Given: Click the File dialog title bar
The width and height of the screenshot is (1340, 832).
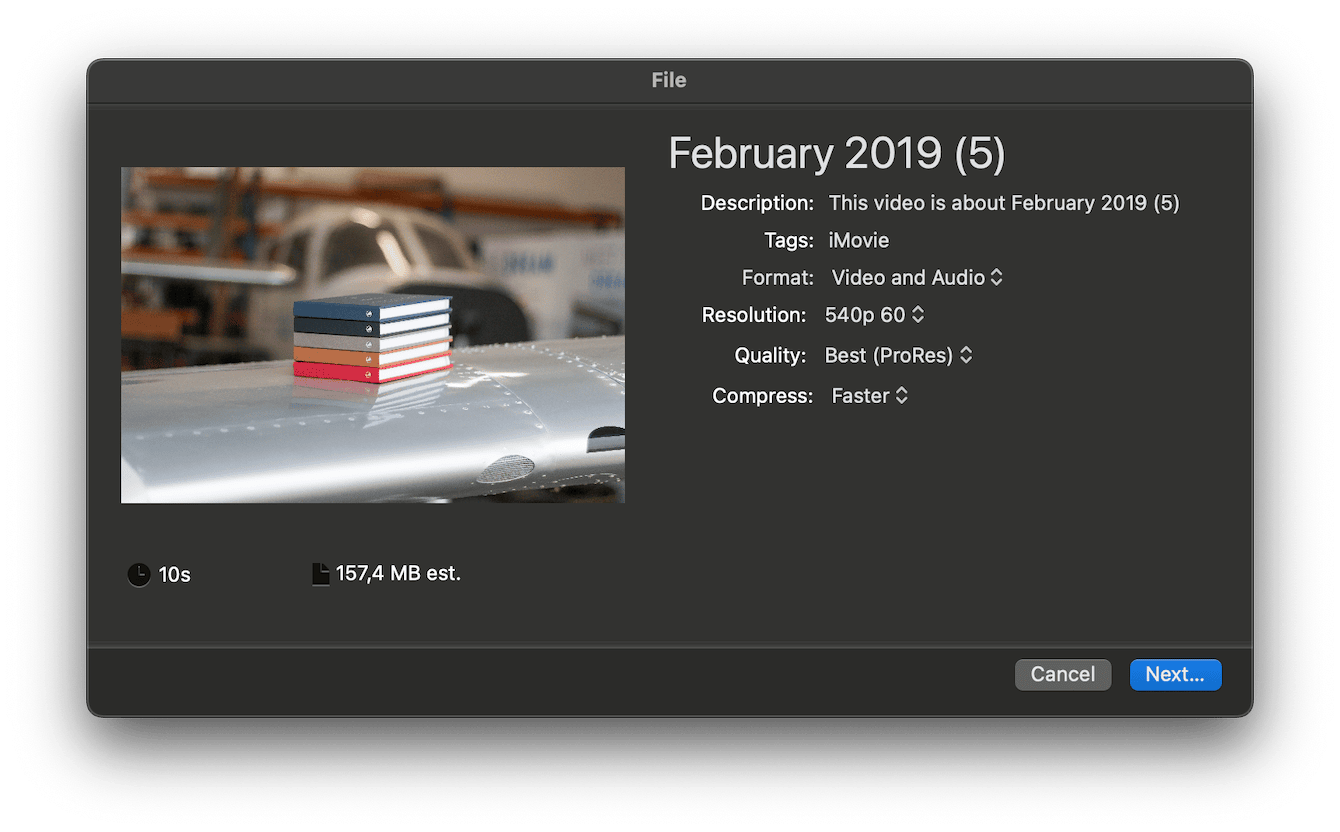Looking at the screenshot, I should [669, 80].
